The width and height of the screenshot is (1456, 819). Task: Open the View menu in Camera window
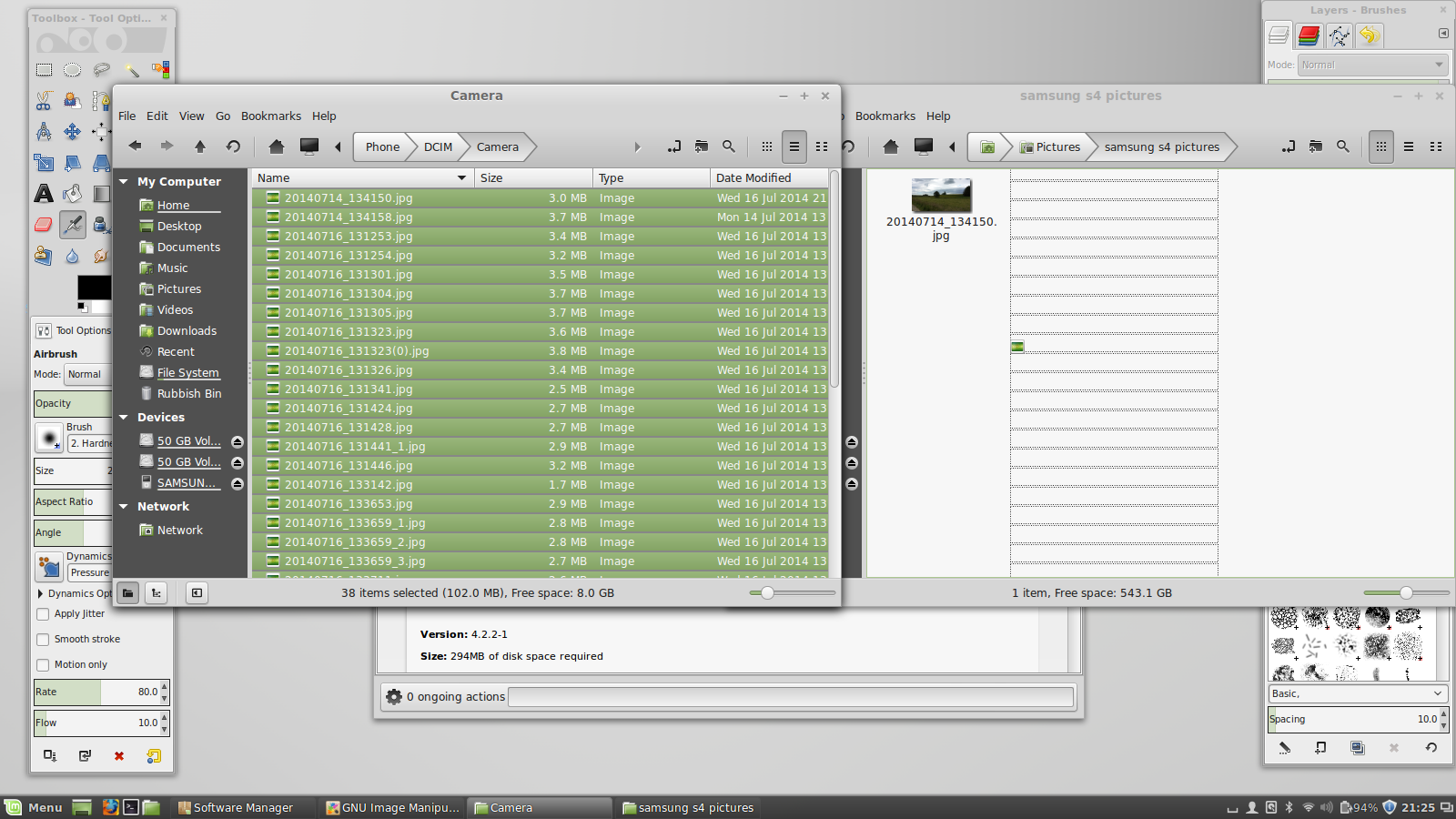coord(191,116)
